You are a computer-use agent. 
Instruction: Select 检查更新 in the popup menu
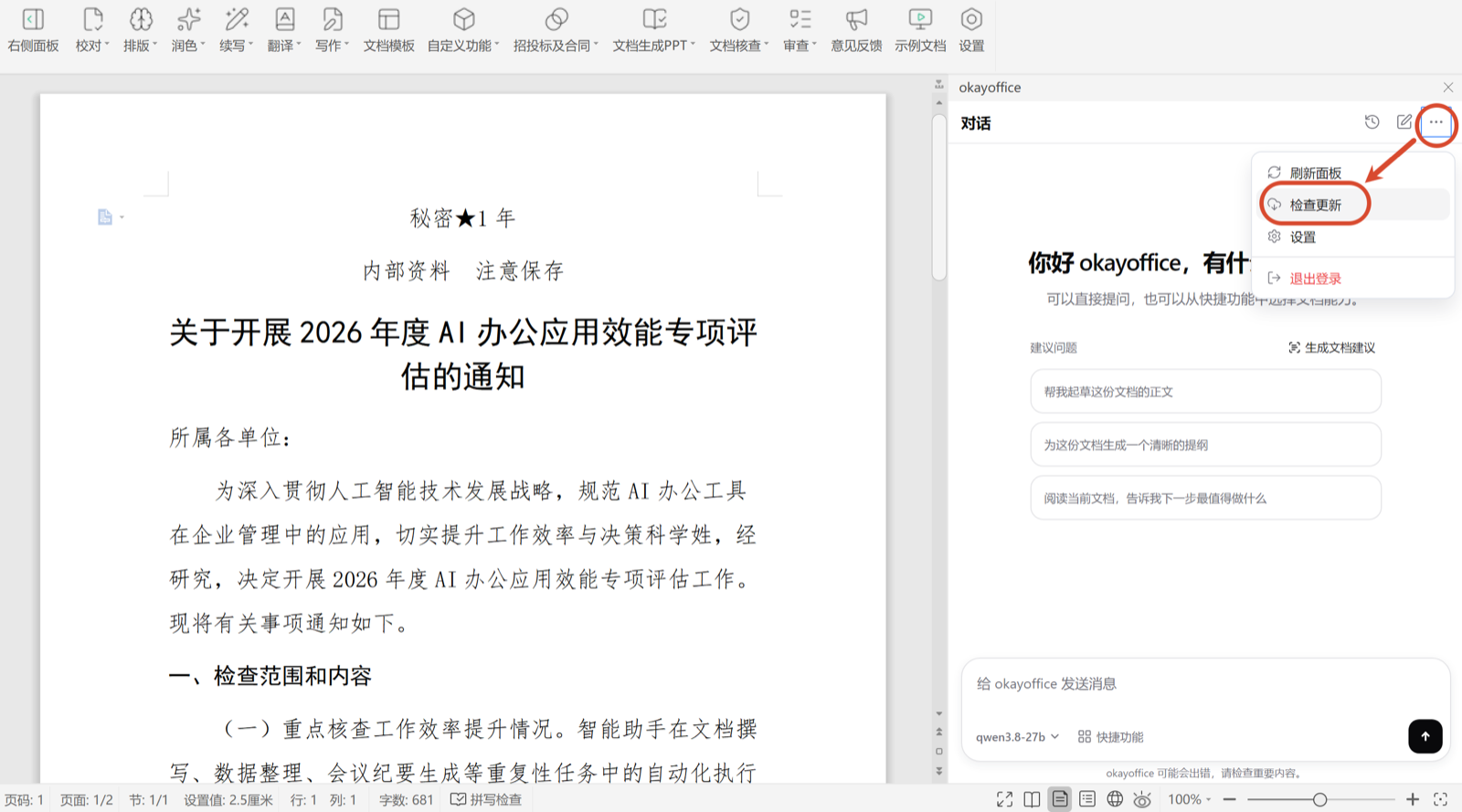point(1354,205)
